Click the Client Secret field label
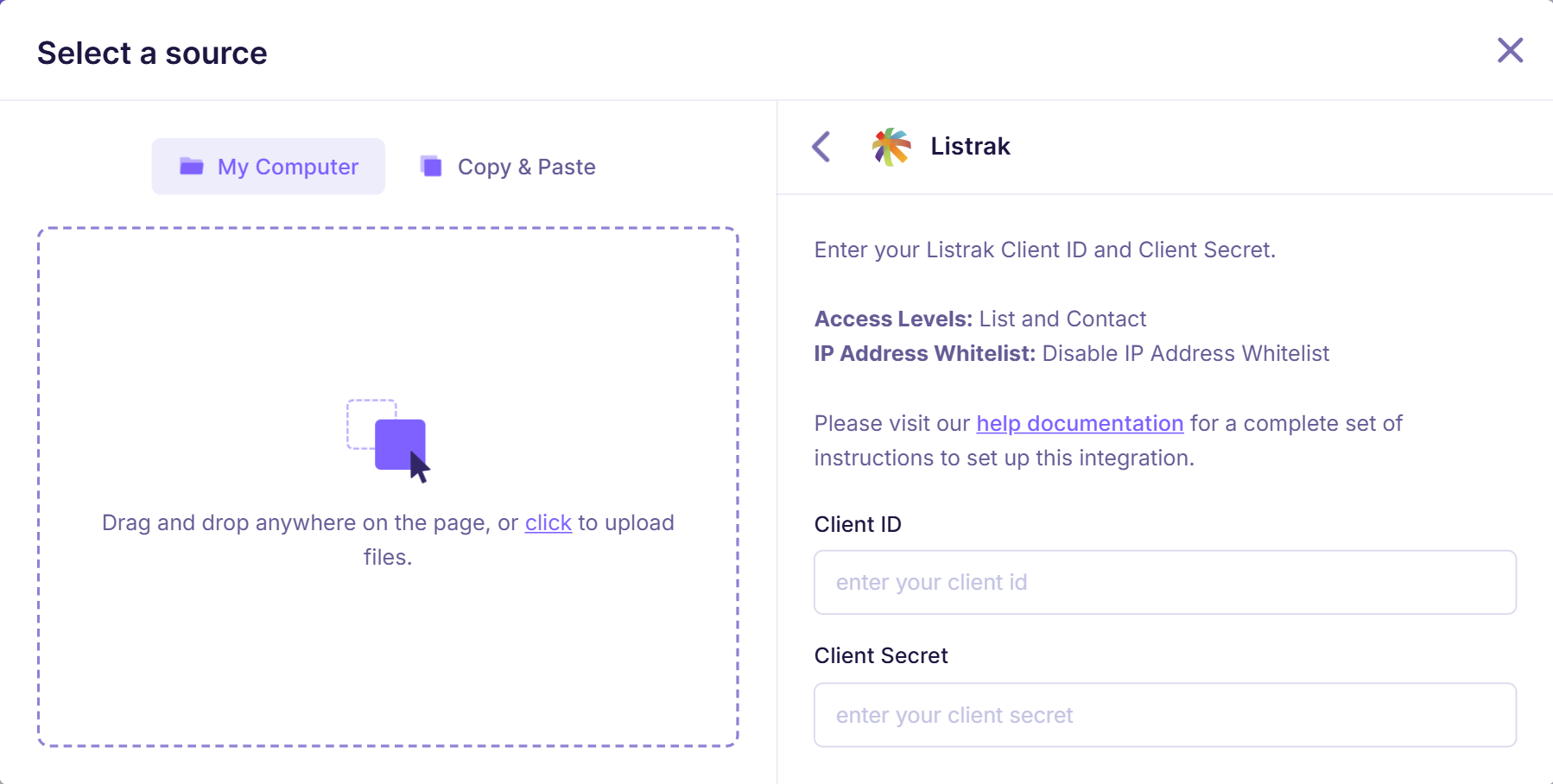 (x=881, y=655)
